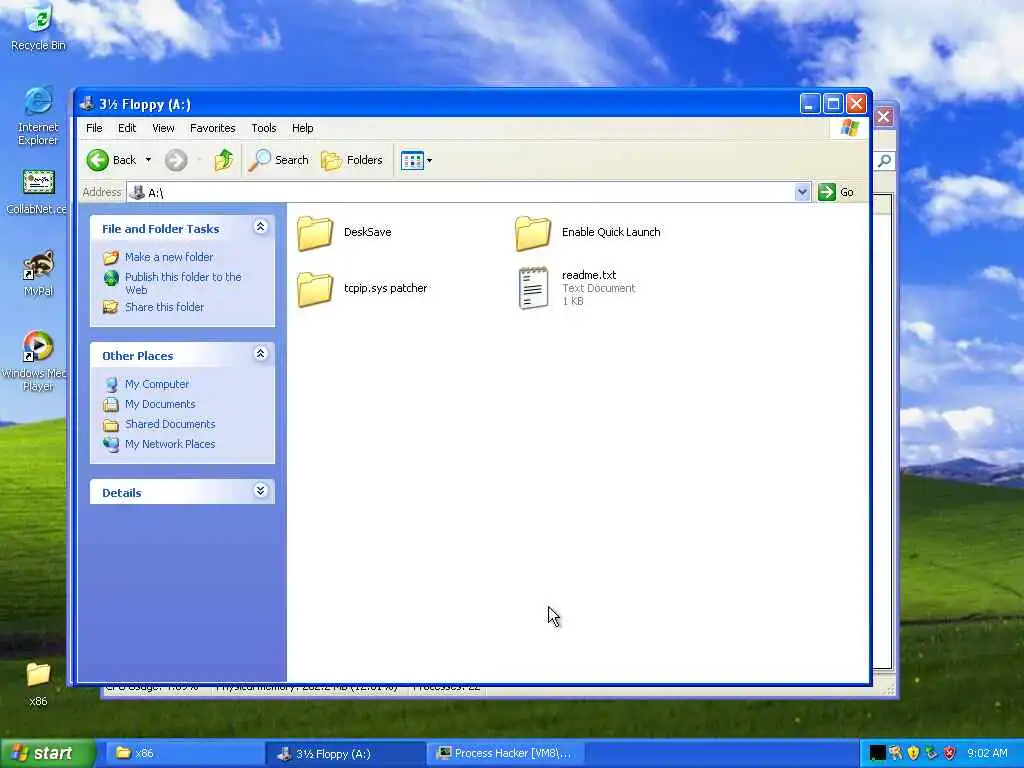Screen dimensions: 1024x768
Task: Expand the Details panel
Action: (260, 490)
